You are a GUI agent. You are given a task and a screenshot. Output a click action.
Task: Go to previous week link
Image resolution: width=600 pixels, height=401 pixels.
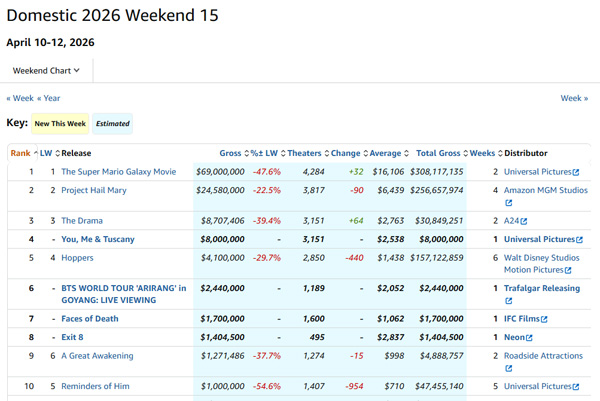click(x=20, y=98)
